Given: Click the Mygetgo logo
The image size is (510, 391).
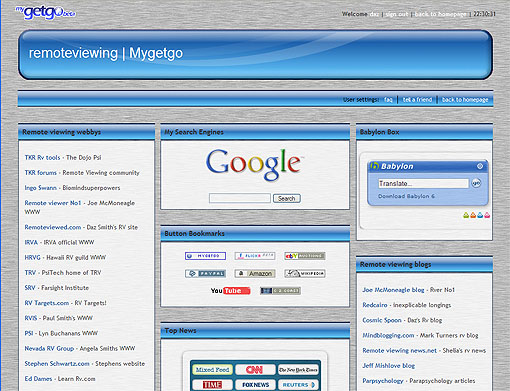Looking at the screenshot, I should (x=46, y=13).
